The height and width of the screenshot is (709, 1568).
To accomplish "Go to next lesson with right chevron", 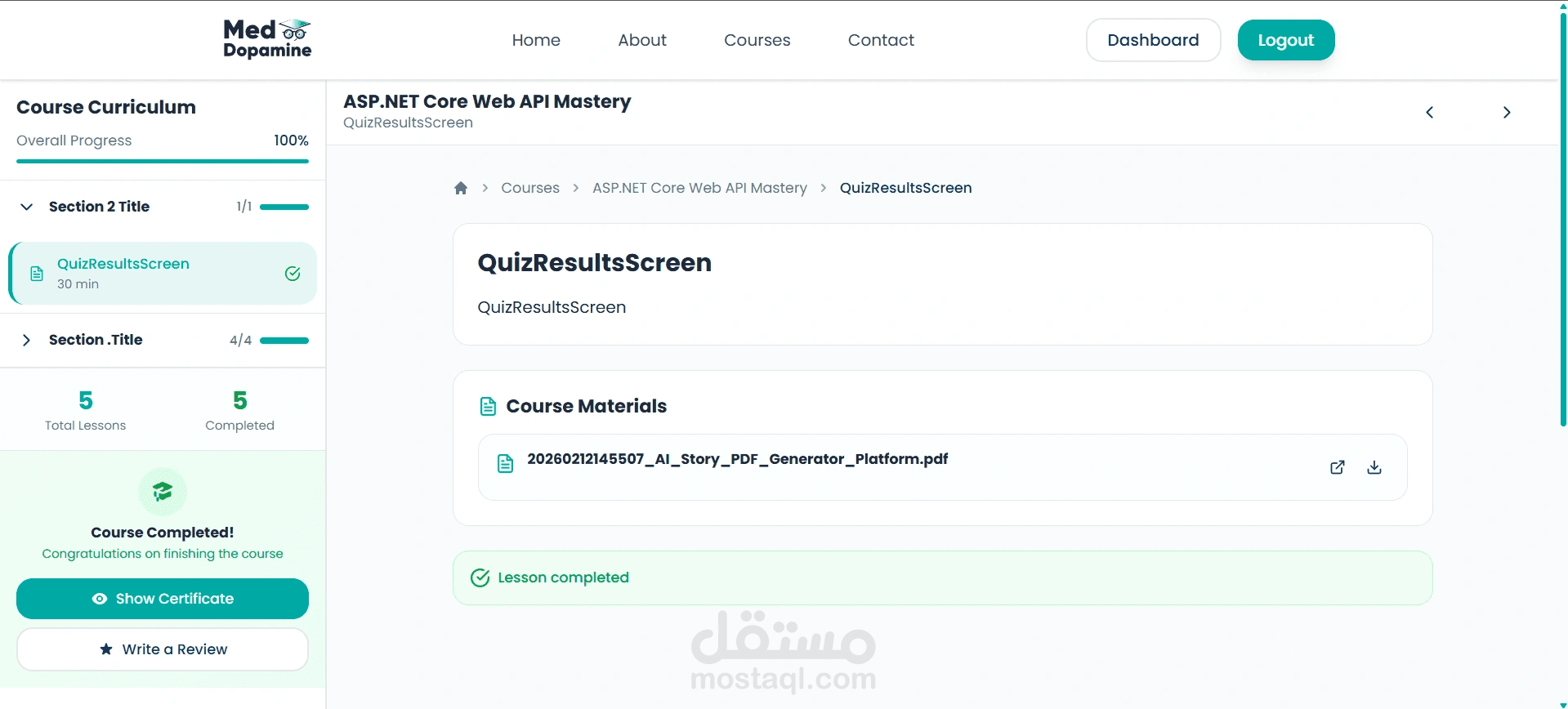I will click(x=1507, y=113).
